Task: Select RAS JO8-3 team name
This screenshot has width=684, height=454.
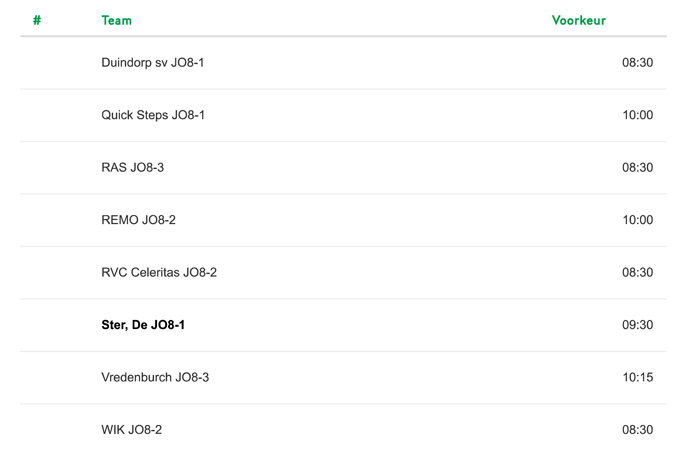Action: click(x=133, y=167)
